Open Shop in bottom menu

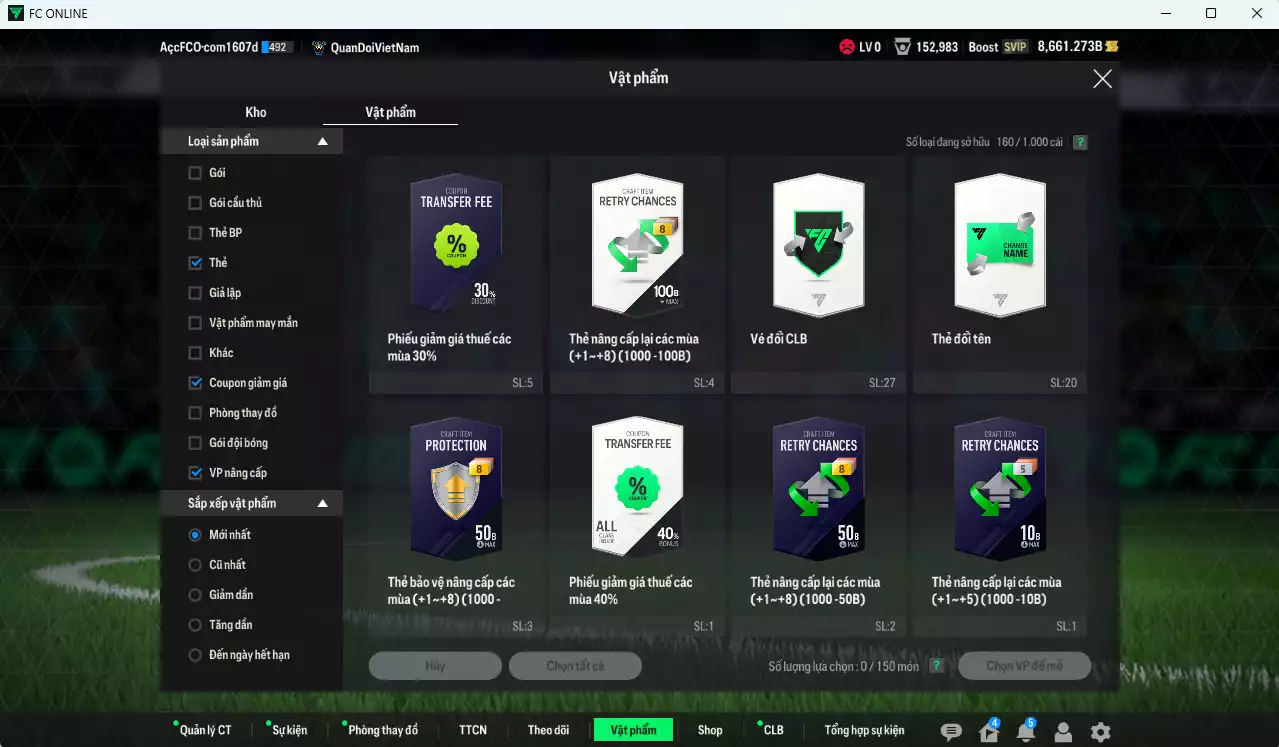710,730
